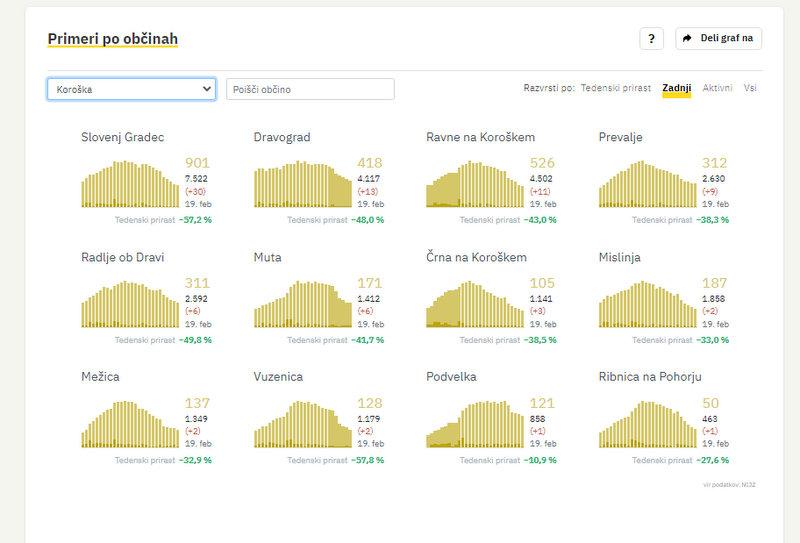
Task: Click the 'Poišči občino' search field
Action: (310, 89)
